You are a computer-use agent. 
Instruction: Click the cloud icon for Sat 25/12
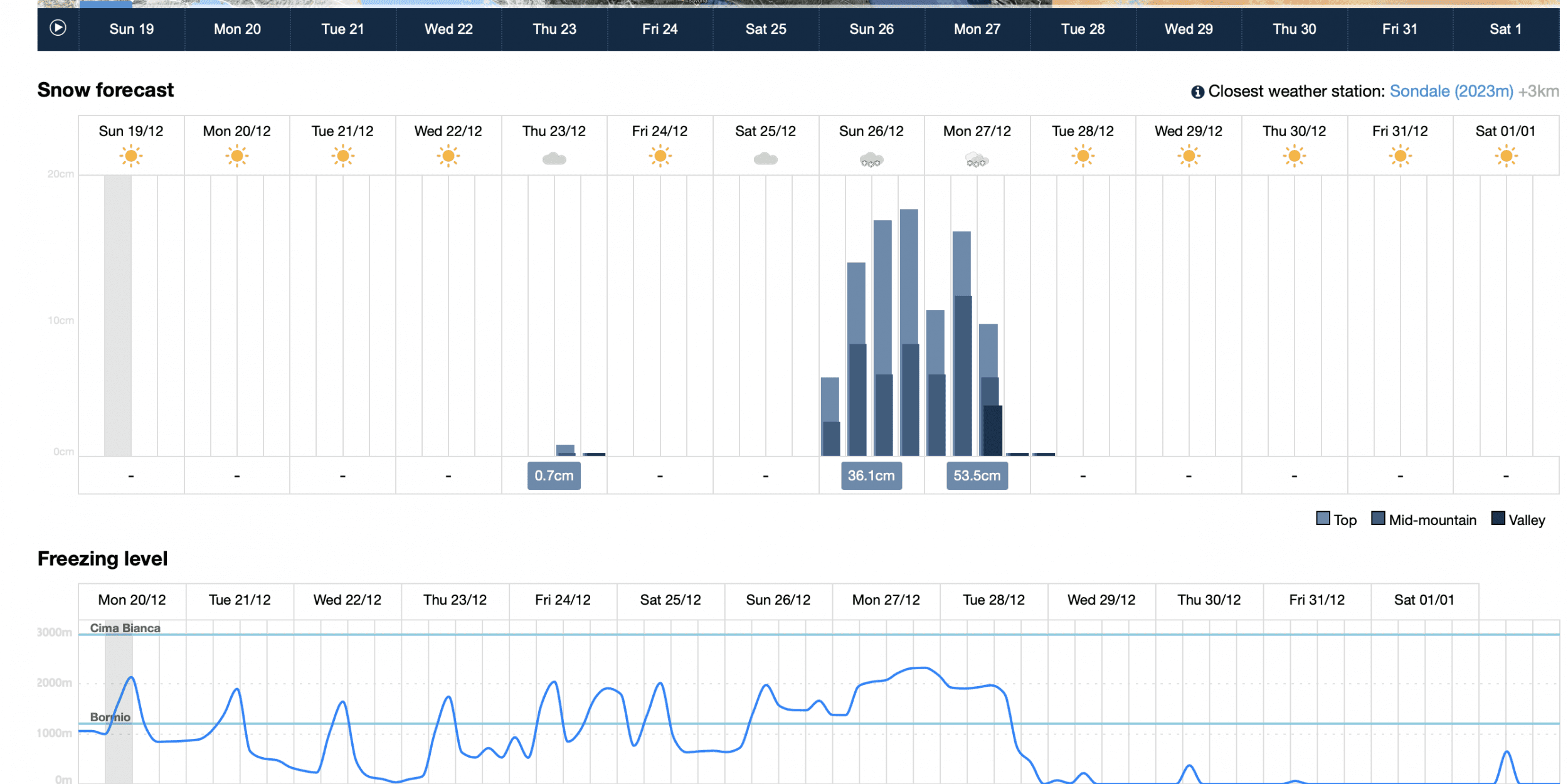pos(765,159)
